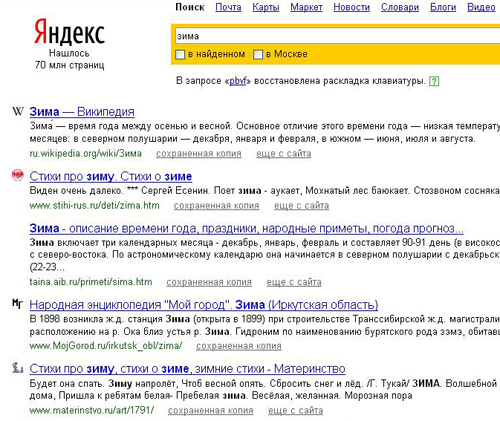Switch to Блоги search
The image size is (500, 421).
coord(443,7)
